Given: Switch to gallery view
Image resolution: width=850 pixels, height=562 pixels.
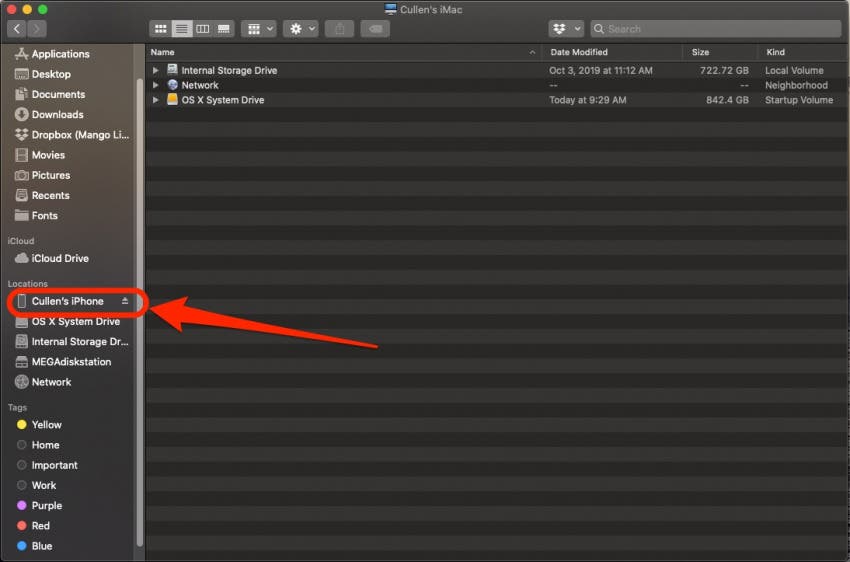Looking at the screenshot, I should (x=224, y=29).
